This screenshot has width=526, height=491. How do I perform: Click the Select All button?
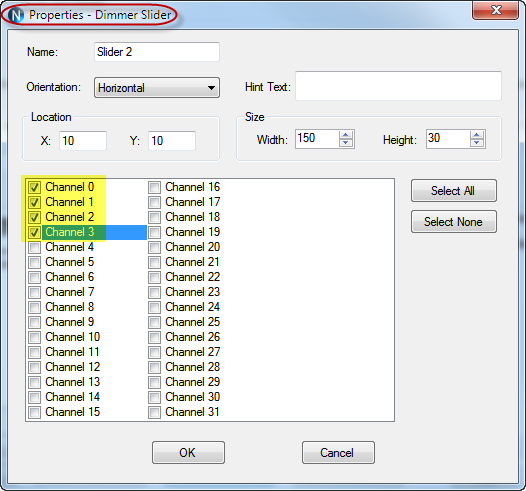tap(454, 190)
